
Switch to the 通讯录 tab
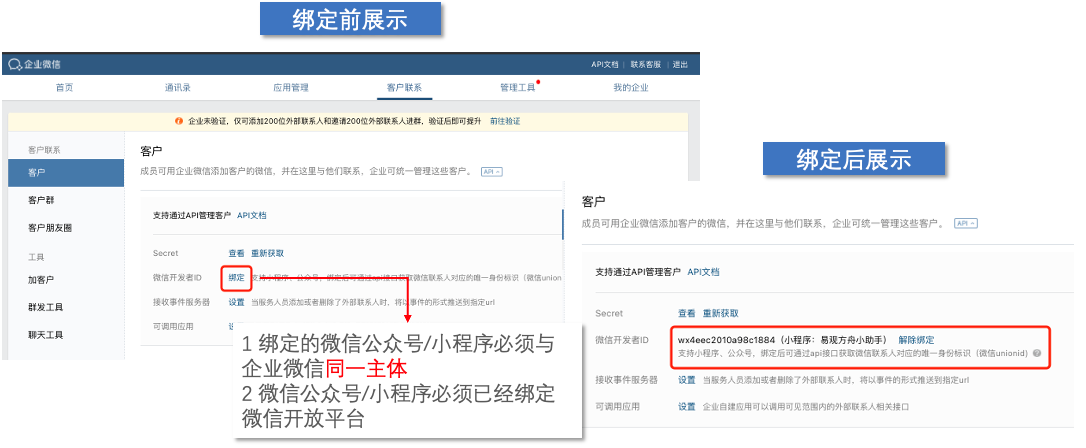coord(177,88)
